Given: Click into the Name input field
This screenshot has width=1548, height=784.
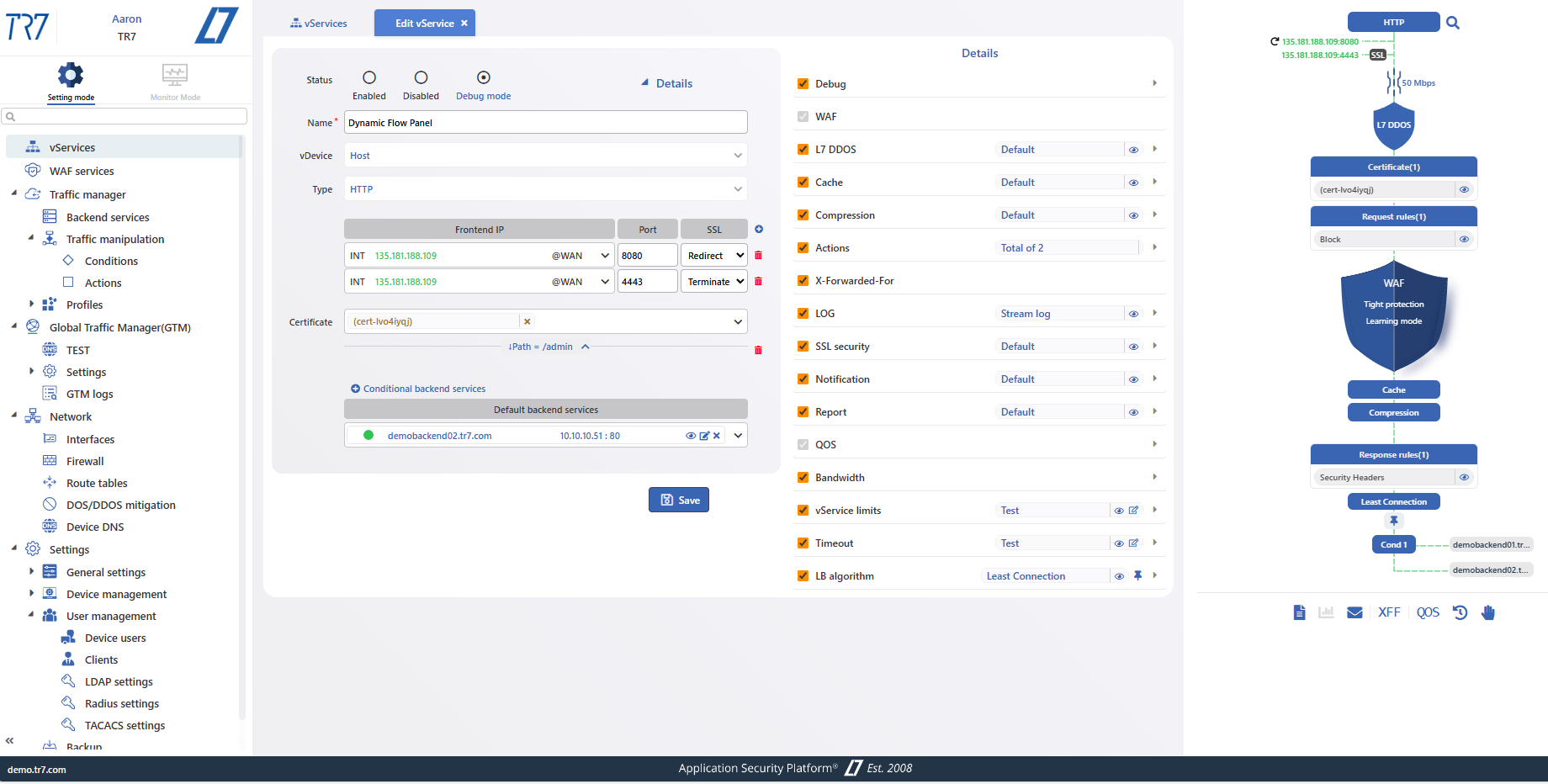Looking at the screenshot, I should click(545, 123).
